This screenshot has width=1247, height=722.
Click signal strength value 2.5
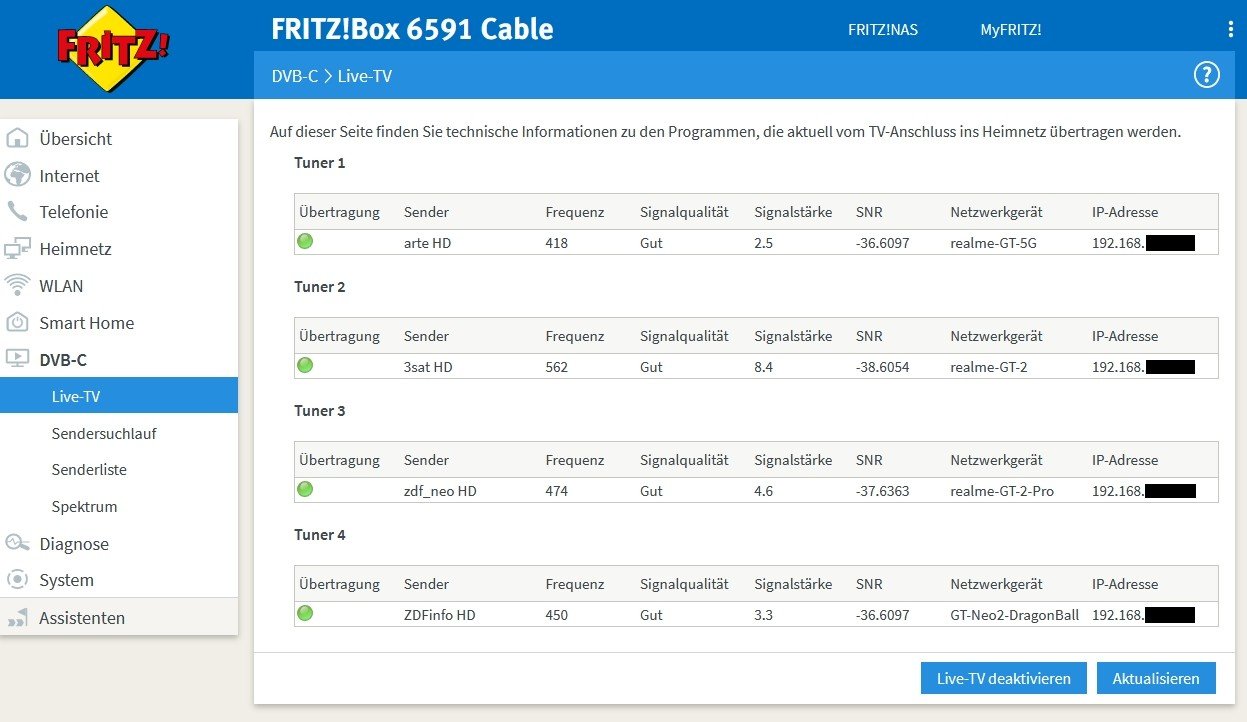(x=765, y=243)
